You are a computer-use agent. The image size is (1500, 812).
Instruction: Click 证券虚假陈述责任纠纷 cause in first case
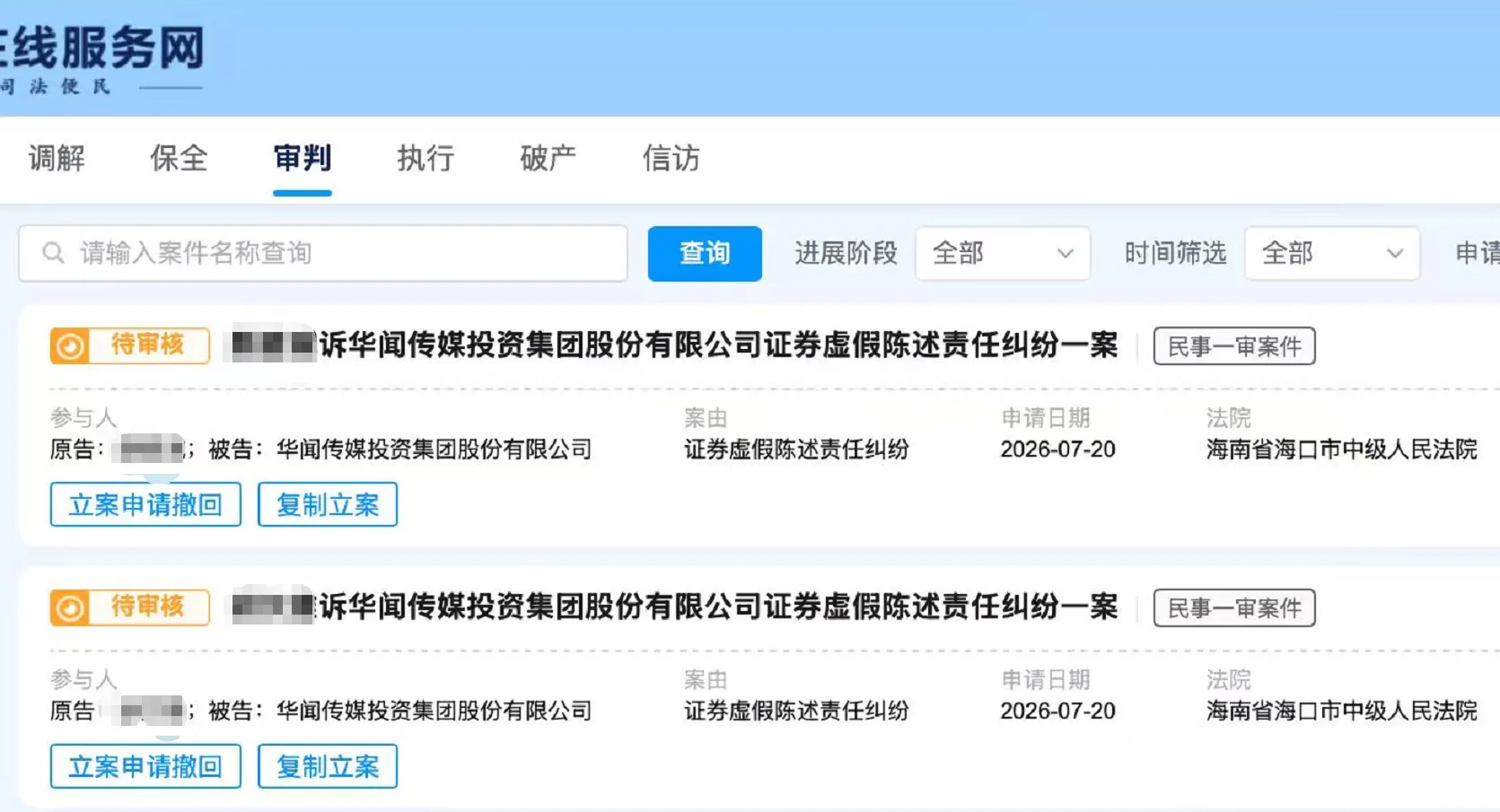796,449
